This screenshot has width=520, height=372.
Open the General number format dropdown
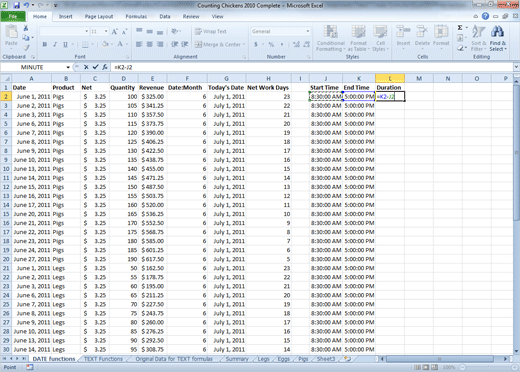[308, 31]
